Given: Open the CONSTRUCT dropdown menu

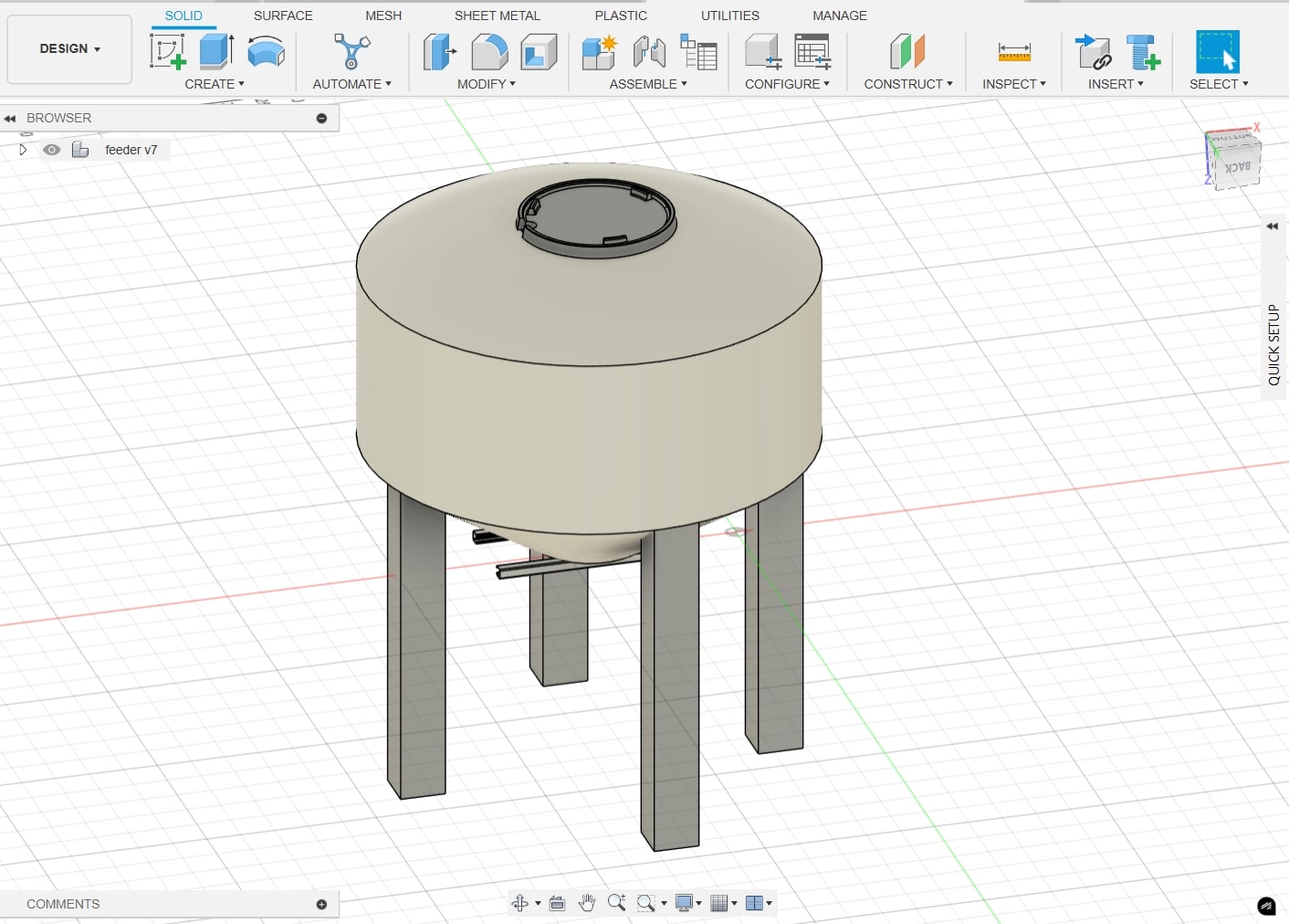Looking at the screenshot, I should (x=908, y=84).
